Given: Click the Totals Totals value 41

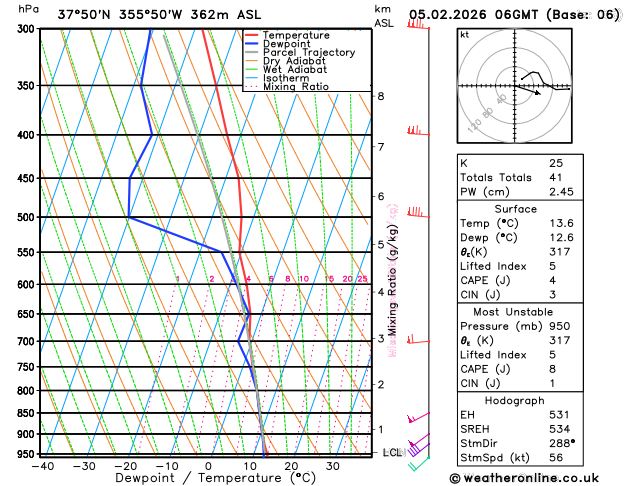Looking at the screenshot, I should [556, 178].
